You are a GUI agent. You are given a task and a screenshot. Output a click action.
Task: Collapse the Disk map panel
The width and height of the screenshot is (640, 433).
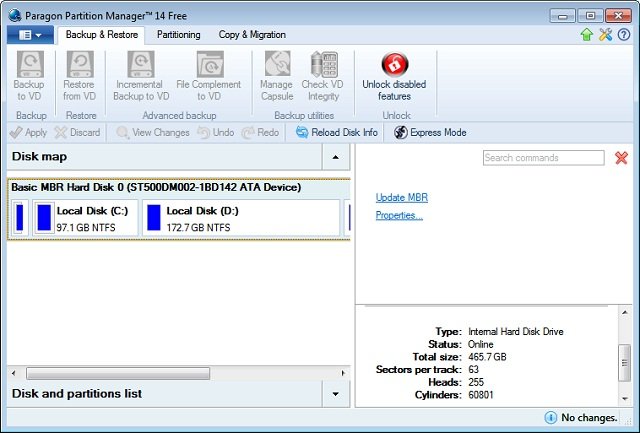tap(336, 157)
